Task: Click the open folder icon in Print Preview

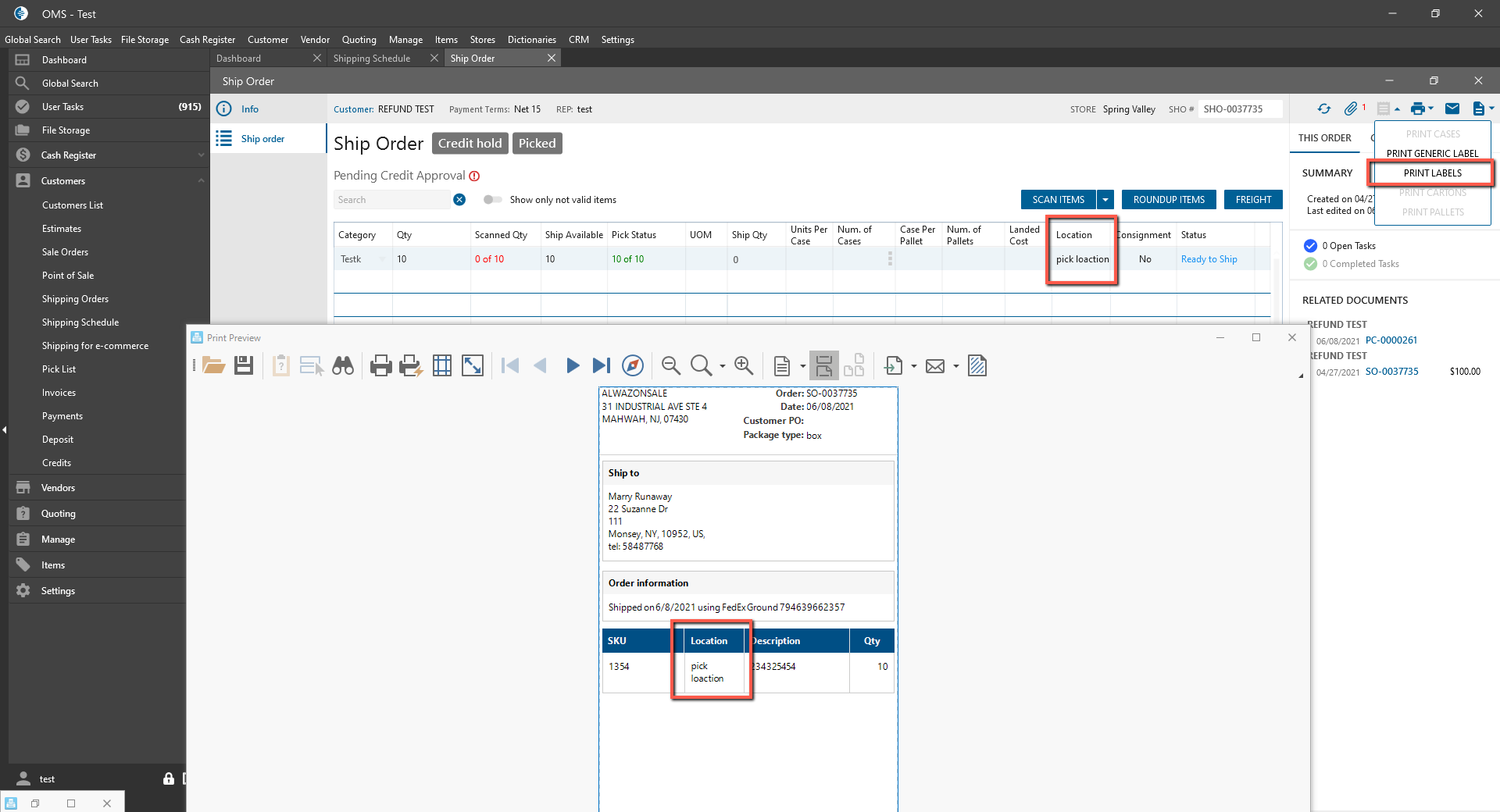Action: [213, 365]
